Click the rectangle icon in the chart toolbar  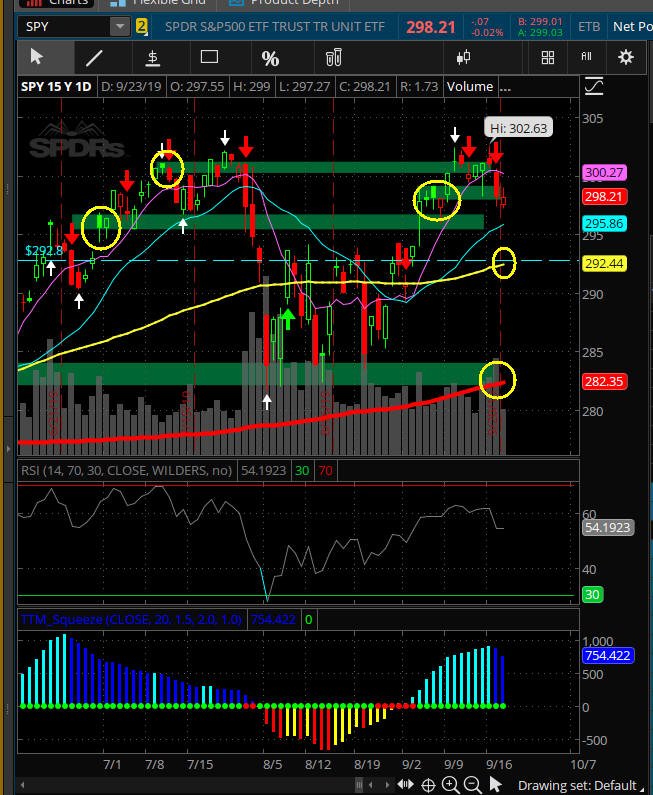(x=209, y=57)
